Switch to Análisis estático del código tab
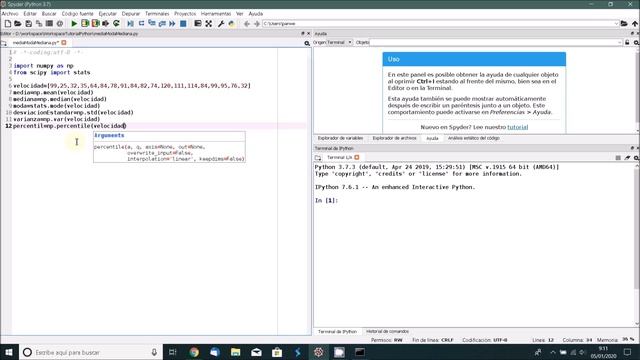The image size is (640, 360). point(473,138)
